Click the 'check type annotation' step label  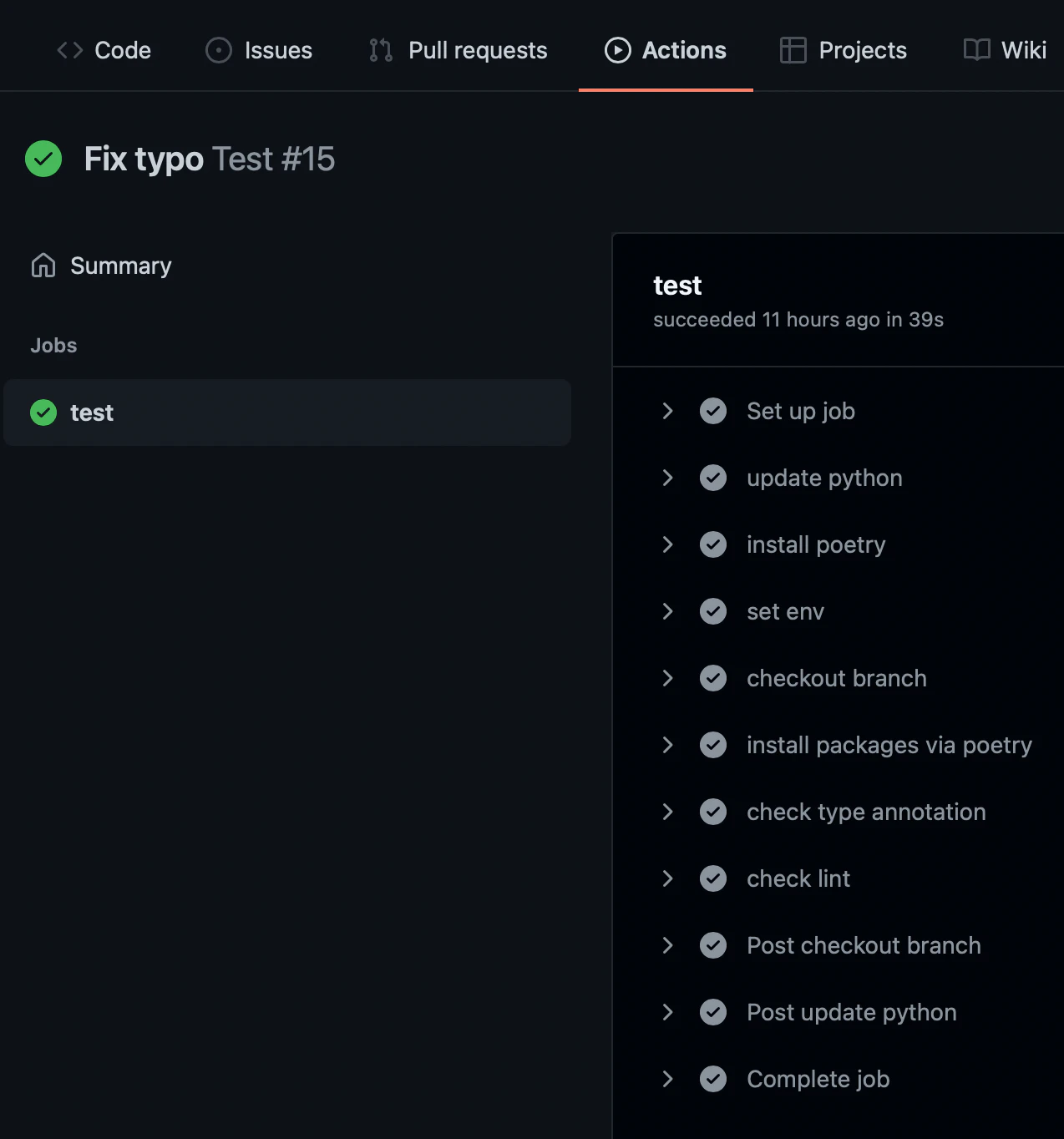point(865,812)
